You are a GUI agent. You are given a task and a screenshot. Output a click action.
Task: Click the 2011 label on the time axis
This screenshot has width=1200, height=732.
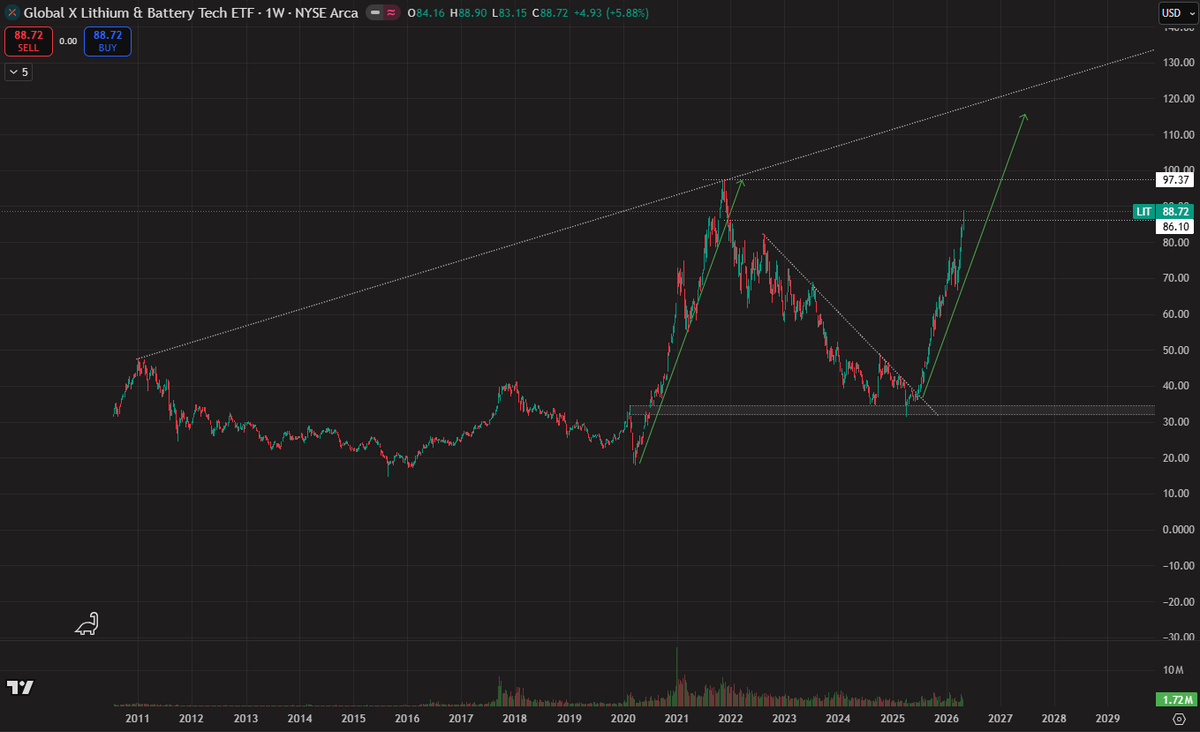click(138, 718)
